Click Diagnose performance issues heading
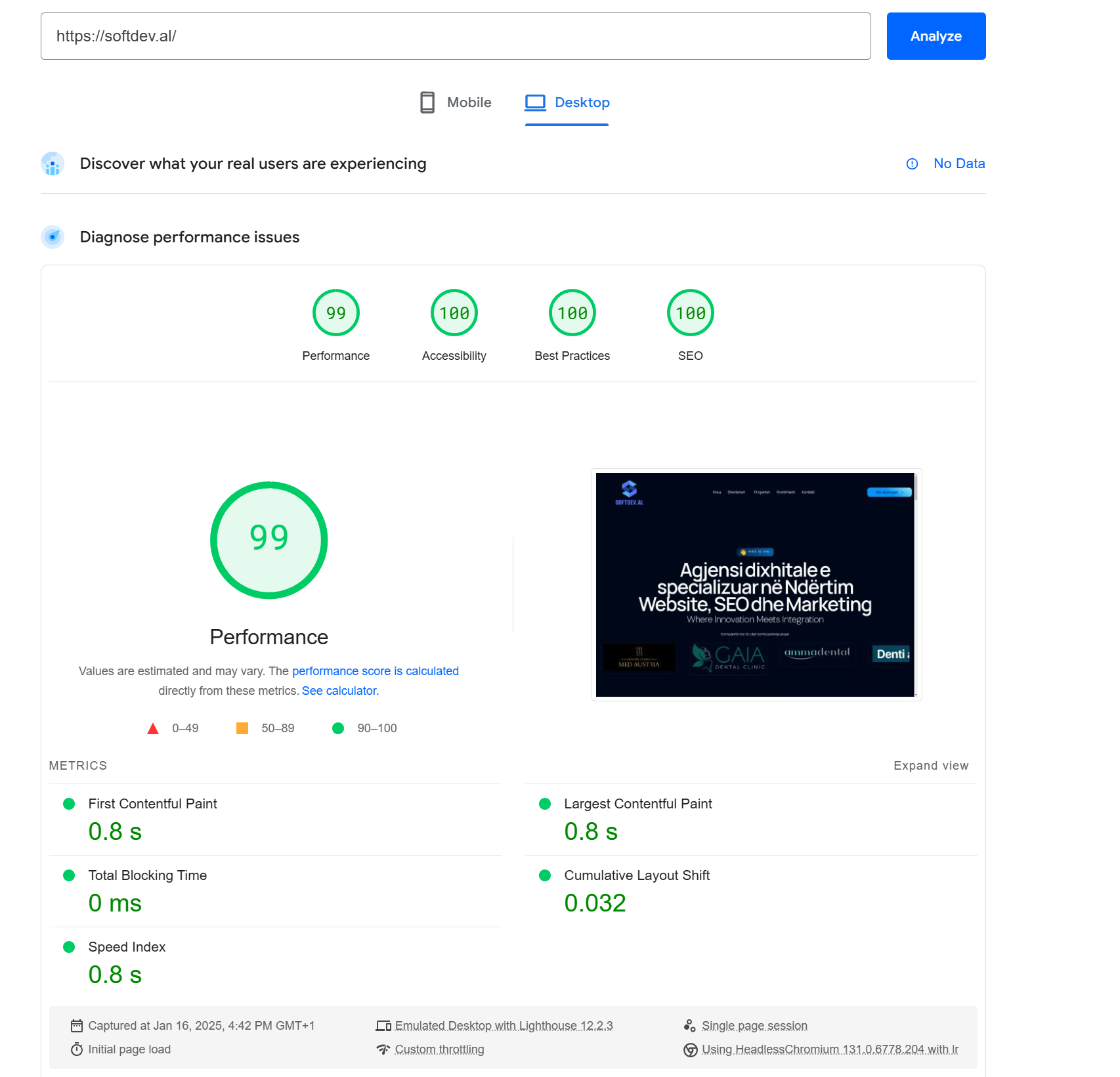This screenshot has height=1077, width=1120. (x=190, y=237)
